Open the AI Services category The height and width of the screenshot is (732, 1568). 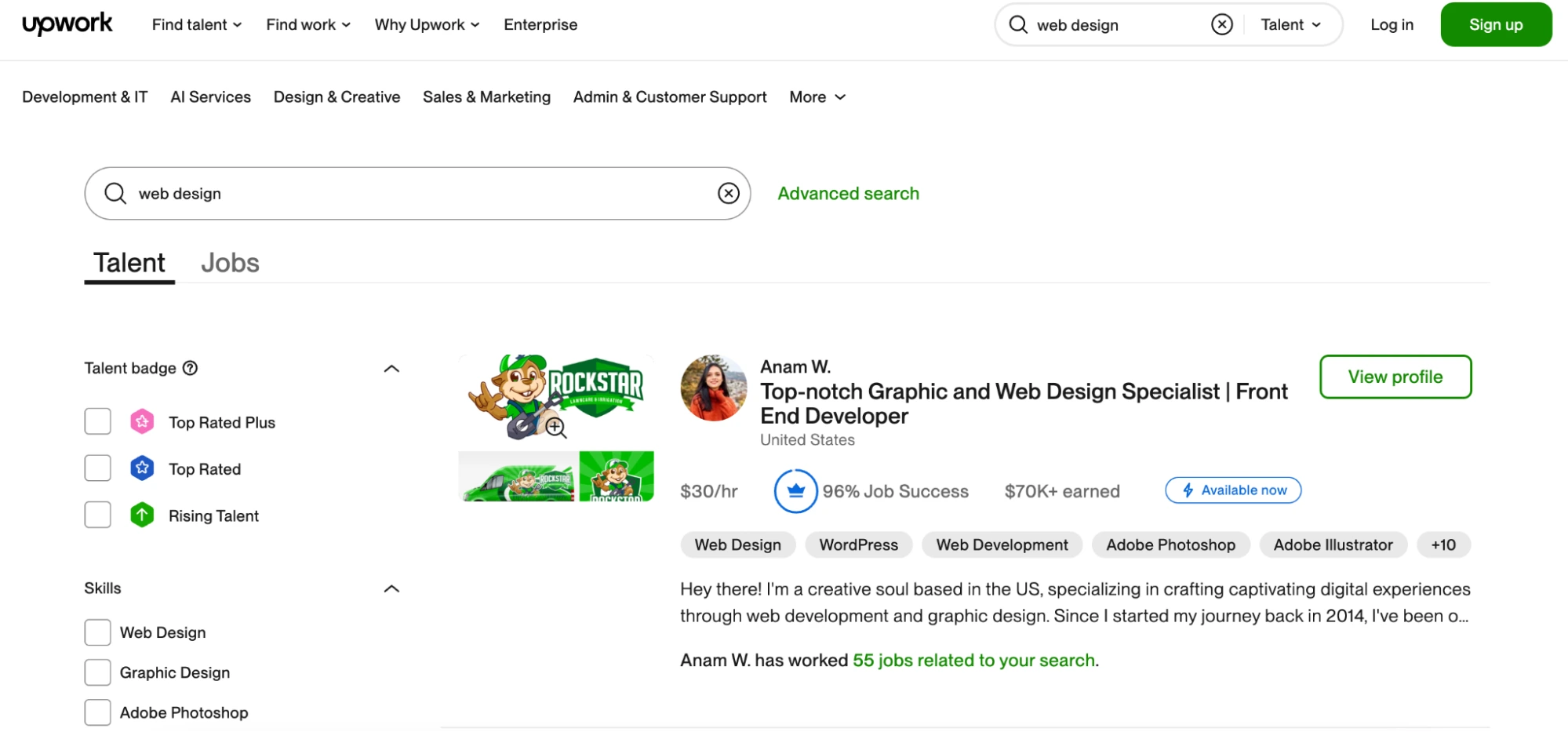(211, 97)
